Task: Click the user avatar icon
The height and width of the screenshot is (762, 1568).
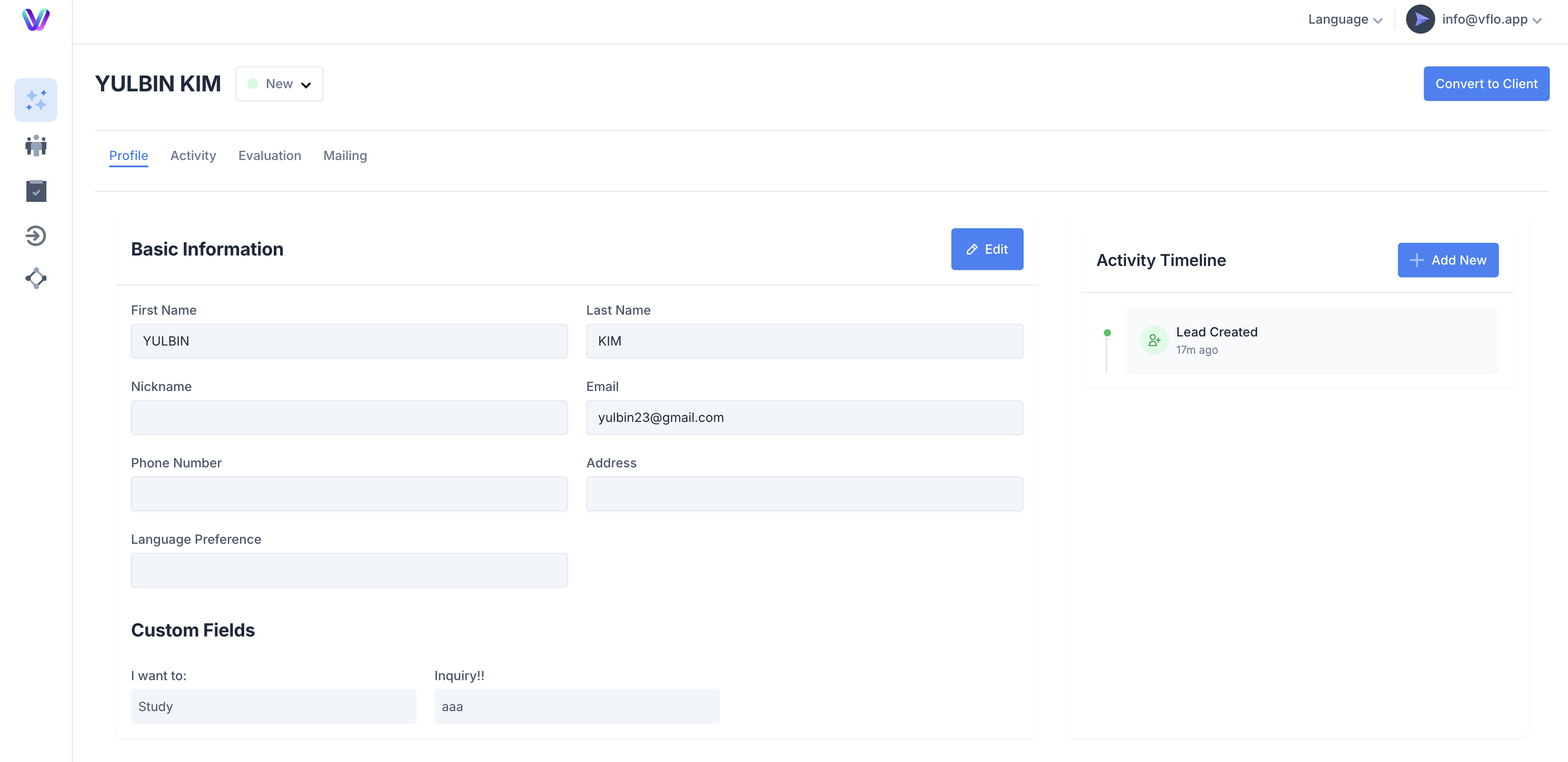Action: point(1420,20)
